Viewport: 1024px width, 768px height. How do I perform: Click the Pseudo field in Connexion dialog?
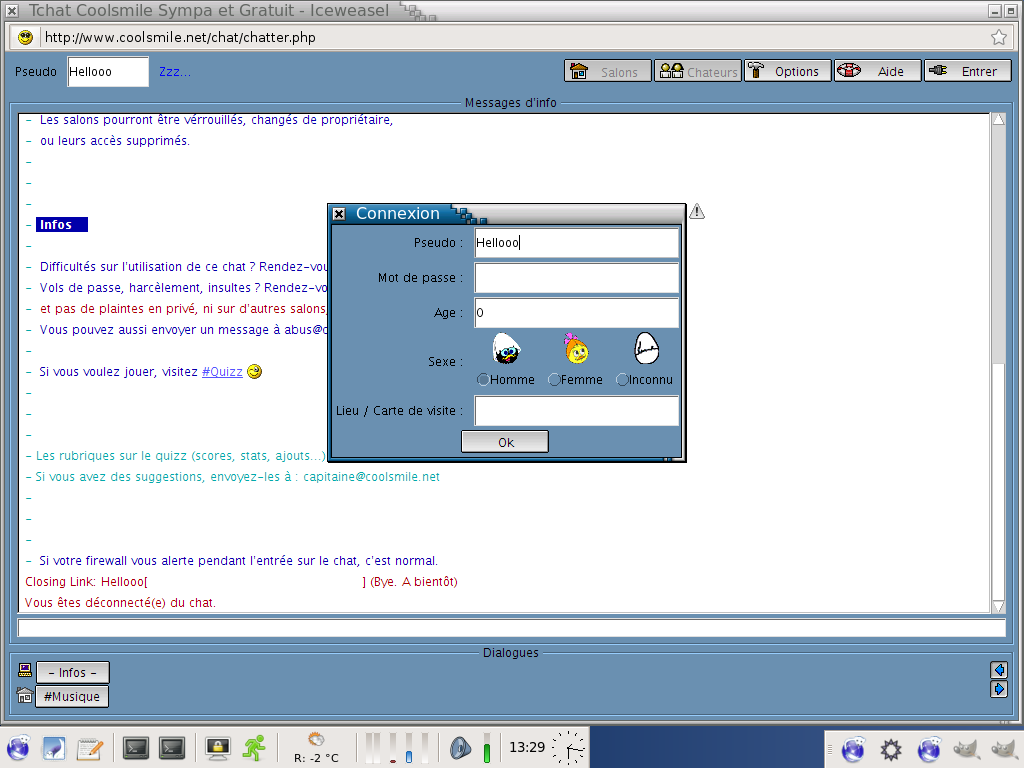577,242
